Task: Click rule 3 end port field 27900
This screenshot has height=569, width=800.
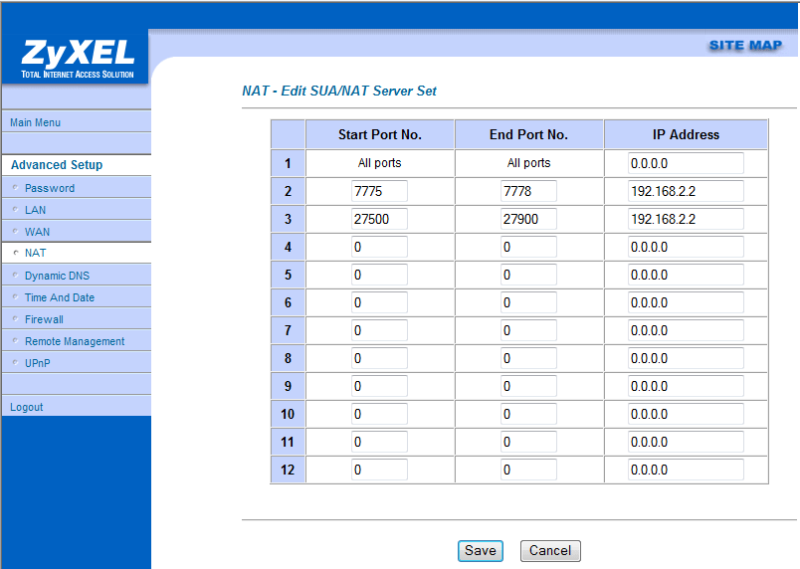Action: pyautogui.click(x=528, y=219)
